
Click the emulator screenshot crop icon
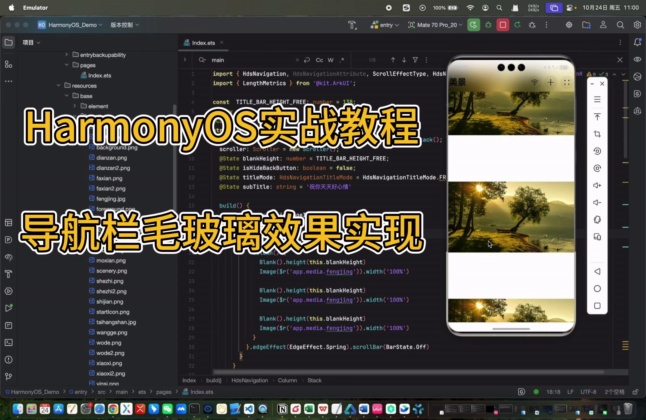coord(597,134)
